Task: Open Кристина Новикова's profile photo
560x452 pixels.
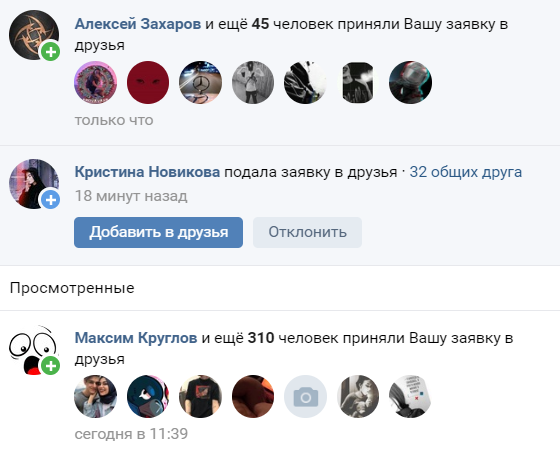Action: pyautogui.click(x=34, y=184)
